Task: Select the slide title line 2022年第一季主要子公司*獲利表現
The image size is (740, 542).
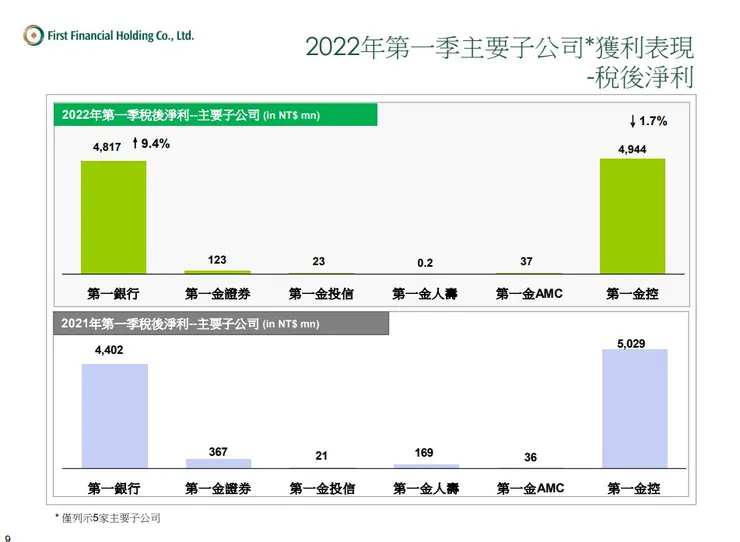Action: point(499,48)
